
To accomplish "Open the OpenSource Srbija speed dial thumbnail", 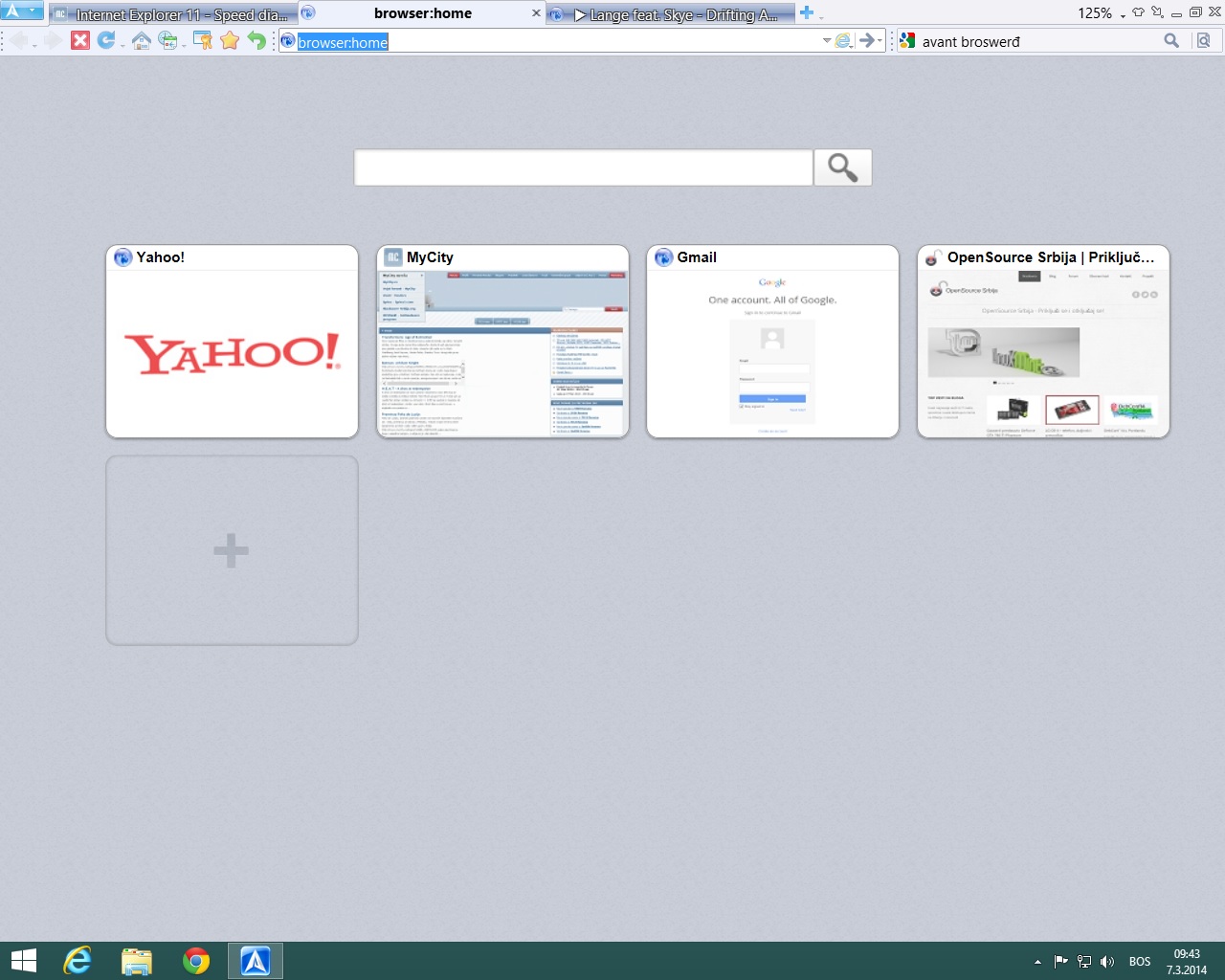I will (x=1043, y=342).
